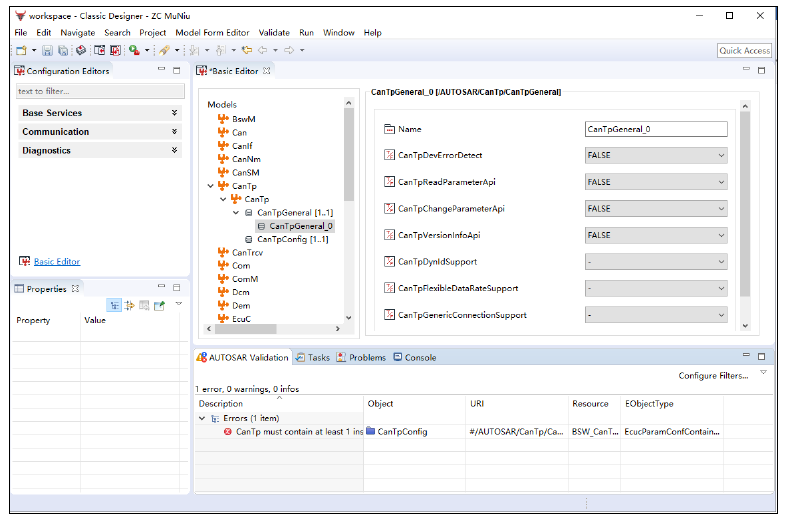Viewport: 785px width, 522px height.
Task: Click the text to filter input box
Action: click(x=100, y=91)
